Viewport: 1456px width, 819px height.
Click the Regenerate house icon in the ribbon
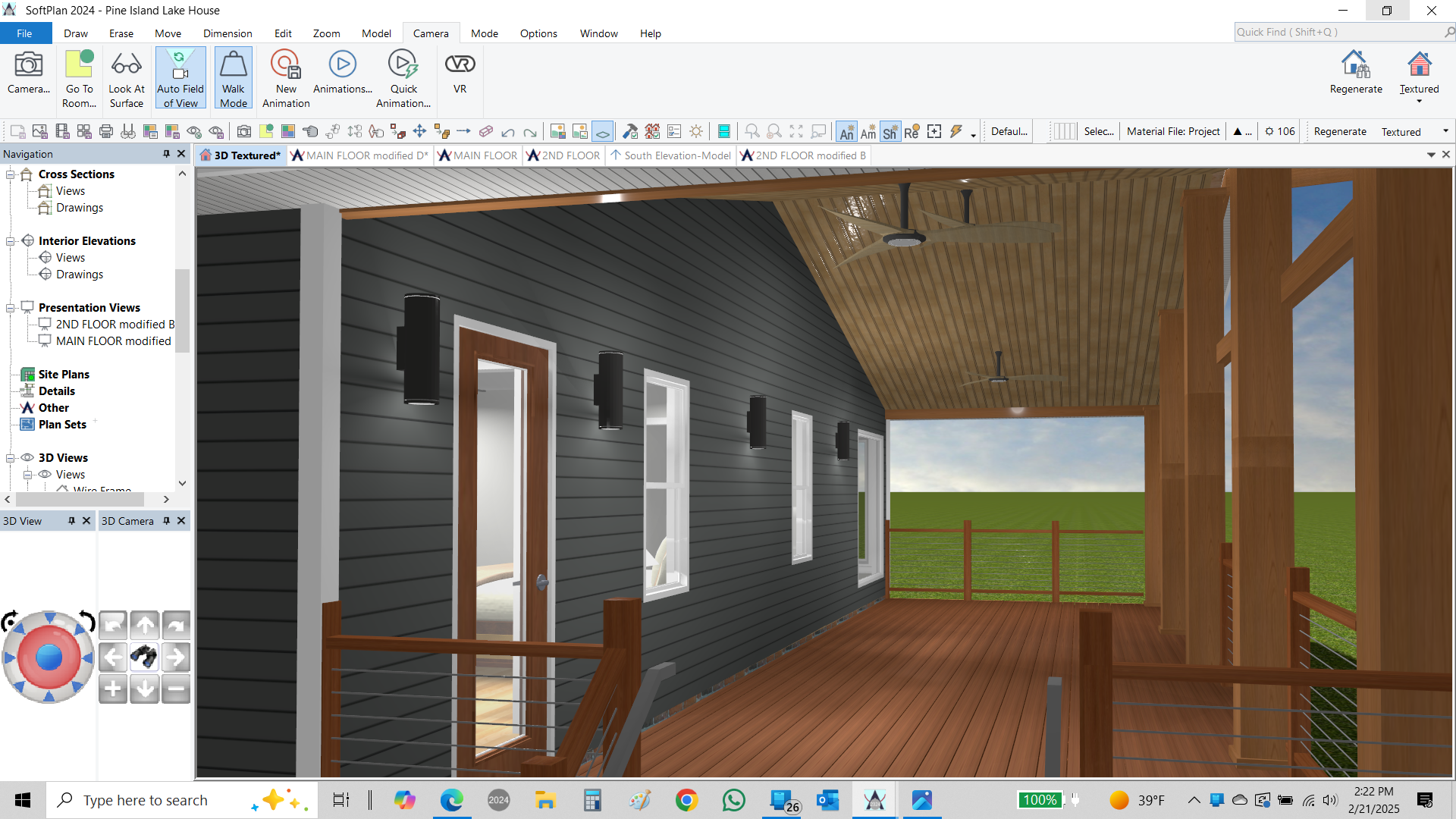point(1355,65)
